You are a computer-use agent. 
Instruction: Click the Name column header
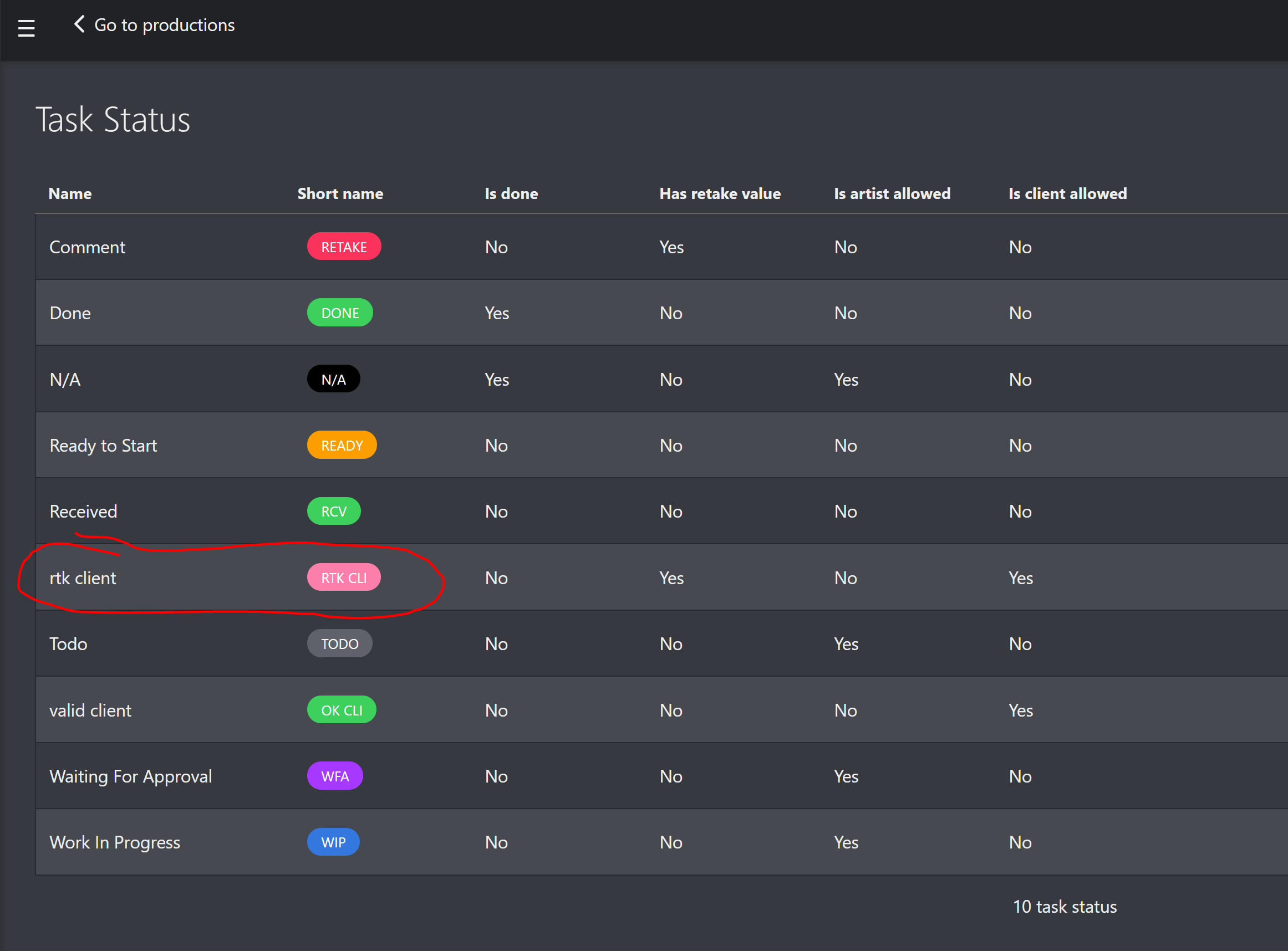click(70, 193)
